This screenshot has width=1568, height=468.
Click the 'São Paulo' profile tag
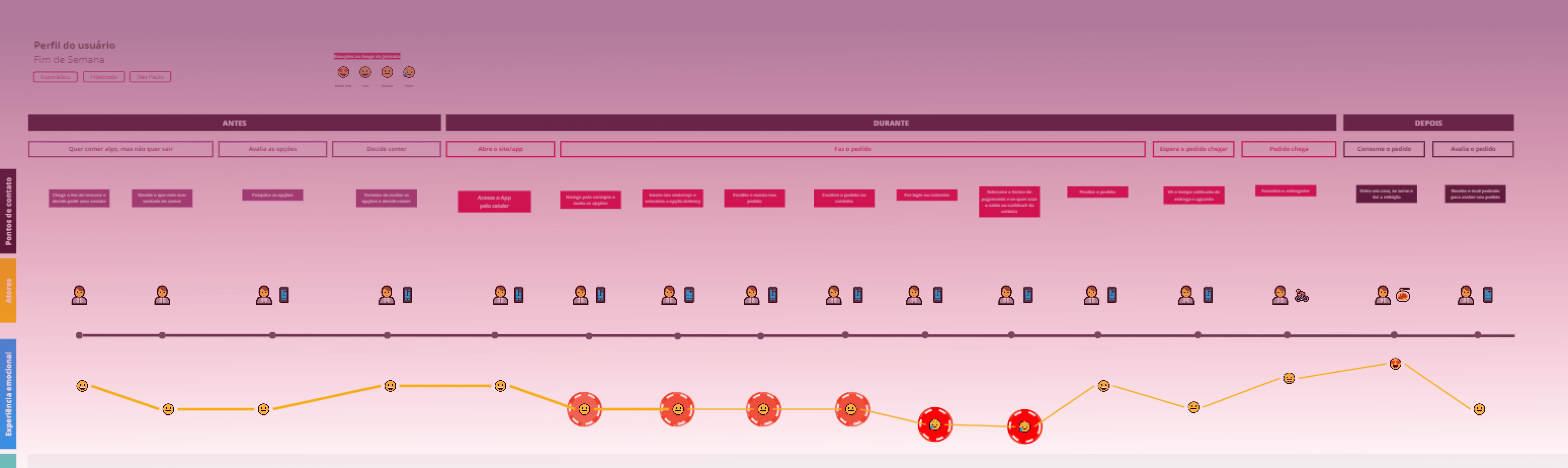coord(150,77)
